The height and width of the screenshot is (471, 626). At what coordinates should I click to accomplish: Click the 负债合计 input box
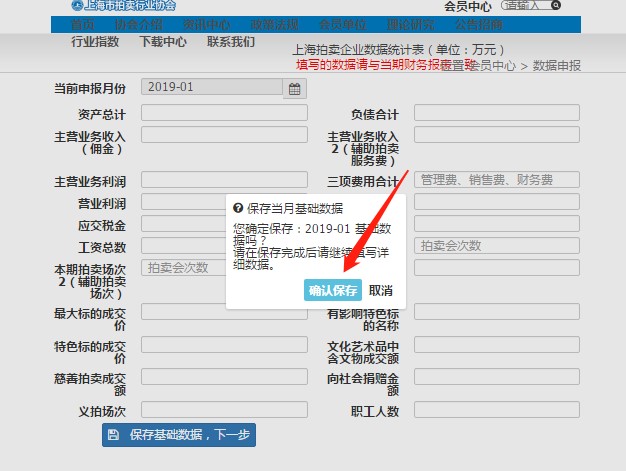click(x=497, y=112)
